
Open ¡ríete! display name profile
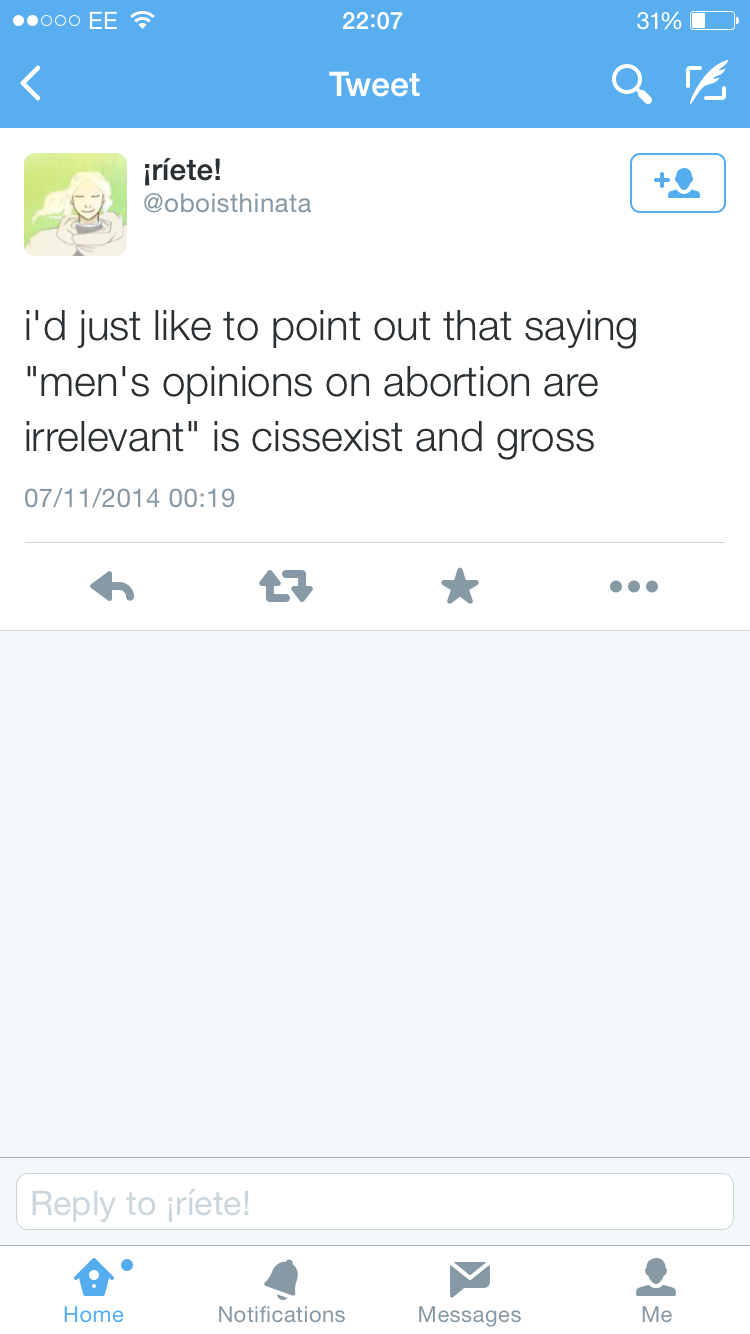pos(182,172)
